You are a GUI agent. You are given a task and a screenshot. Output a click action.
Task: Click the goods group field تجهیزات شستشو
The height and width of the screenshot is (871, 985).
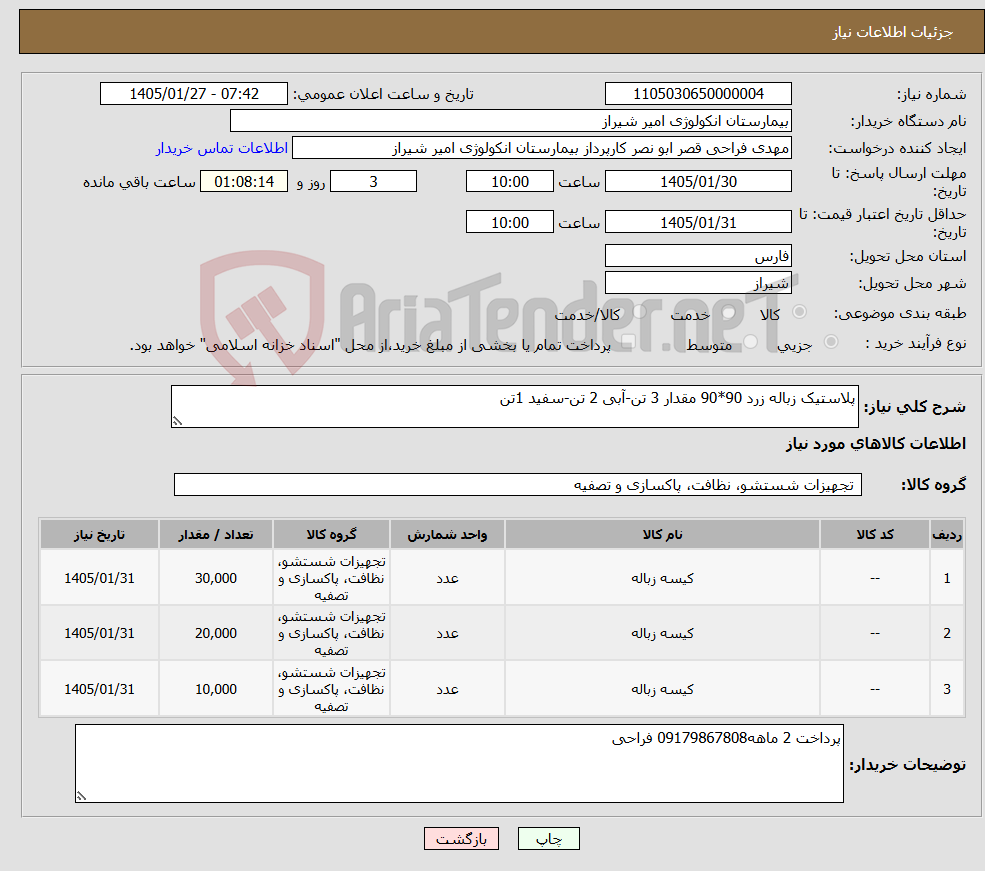coord(518,485)
